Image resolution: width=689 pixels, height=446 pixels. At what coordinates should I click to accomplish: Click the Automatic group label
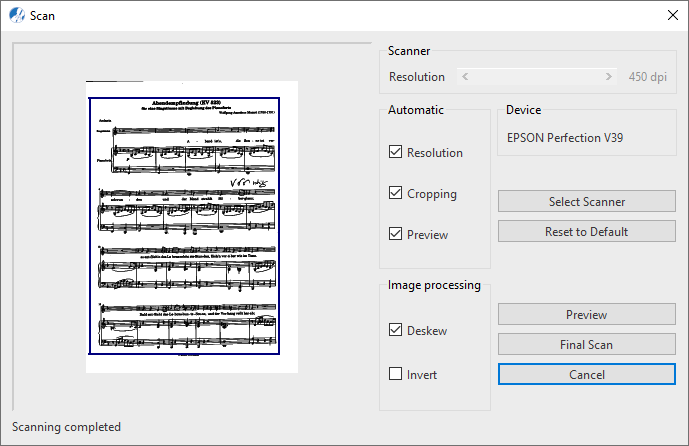(x=416, y=110)
